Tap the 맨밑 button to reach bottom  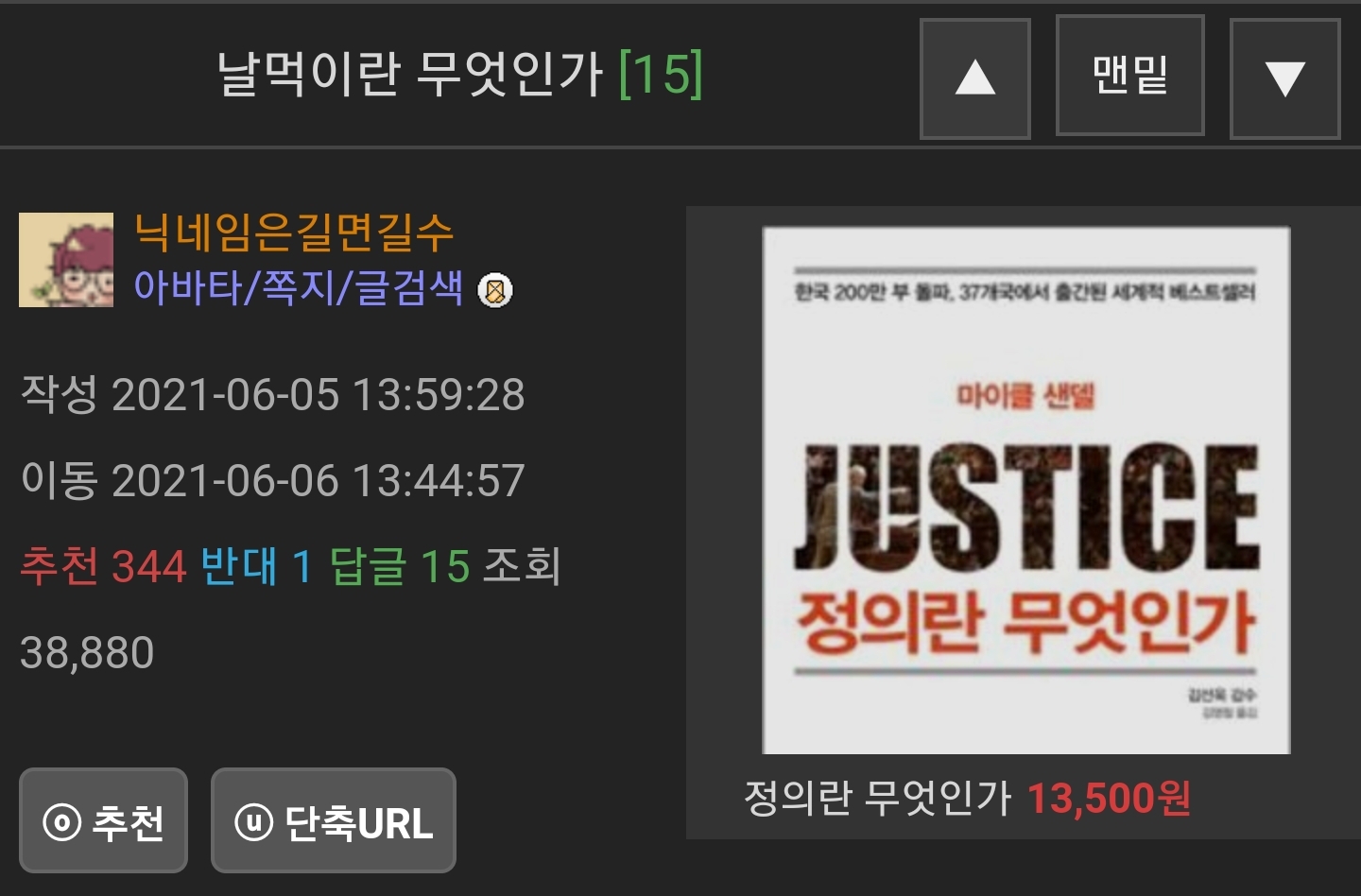click(1129, 76)
